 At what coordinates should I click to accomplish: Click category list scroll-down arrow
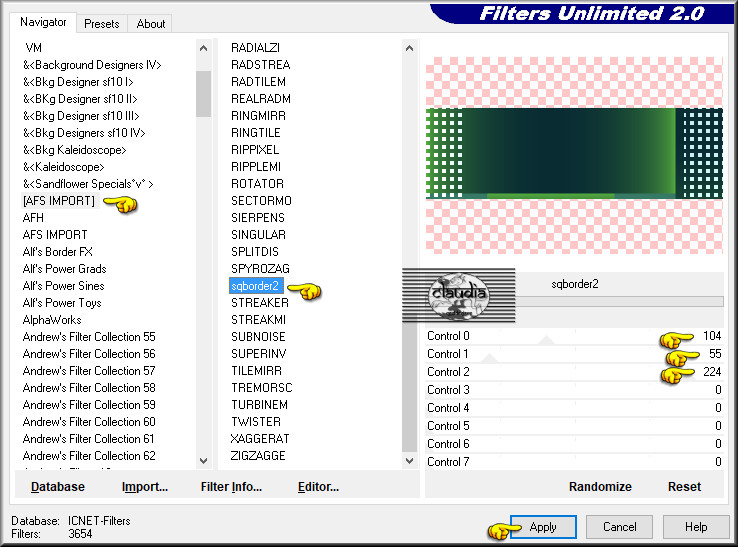click(x=203, y=461)
